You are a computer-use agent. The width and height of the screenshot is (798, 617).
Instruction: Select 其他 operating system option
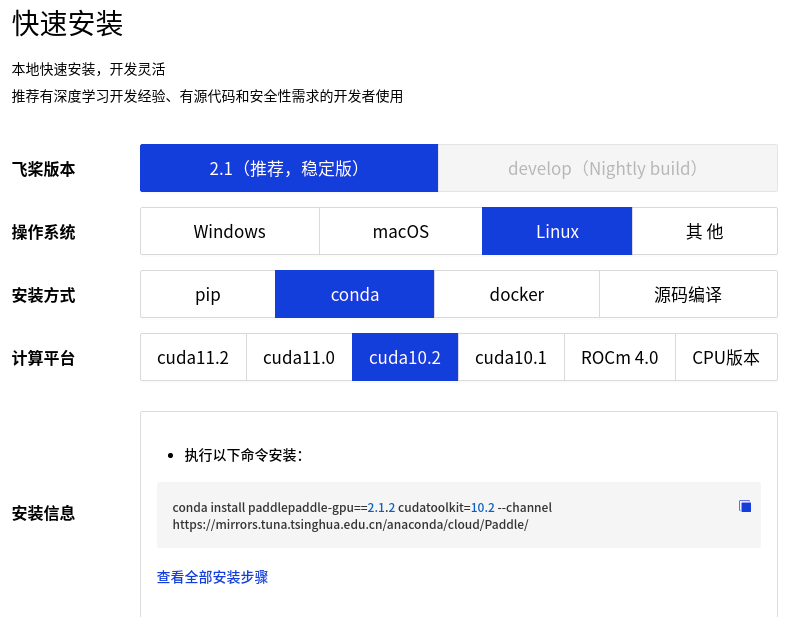(x=704, y=231)
